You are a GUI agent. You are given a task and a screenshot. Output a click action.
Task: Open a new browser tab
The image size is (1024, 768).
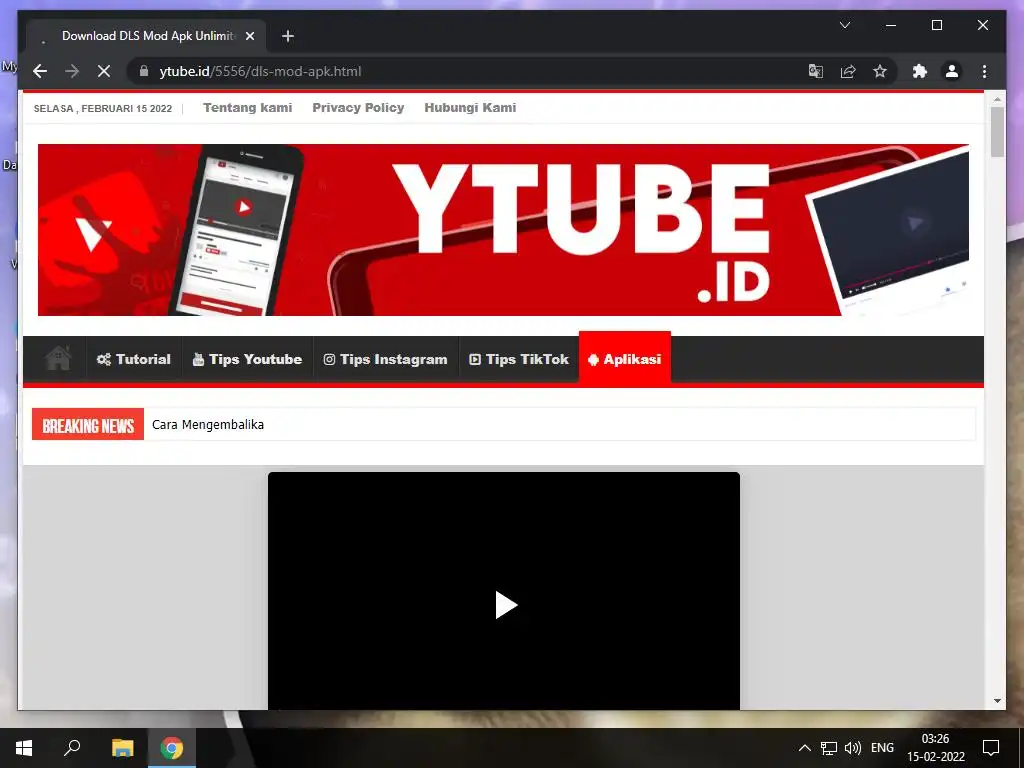[288, 36]
